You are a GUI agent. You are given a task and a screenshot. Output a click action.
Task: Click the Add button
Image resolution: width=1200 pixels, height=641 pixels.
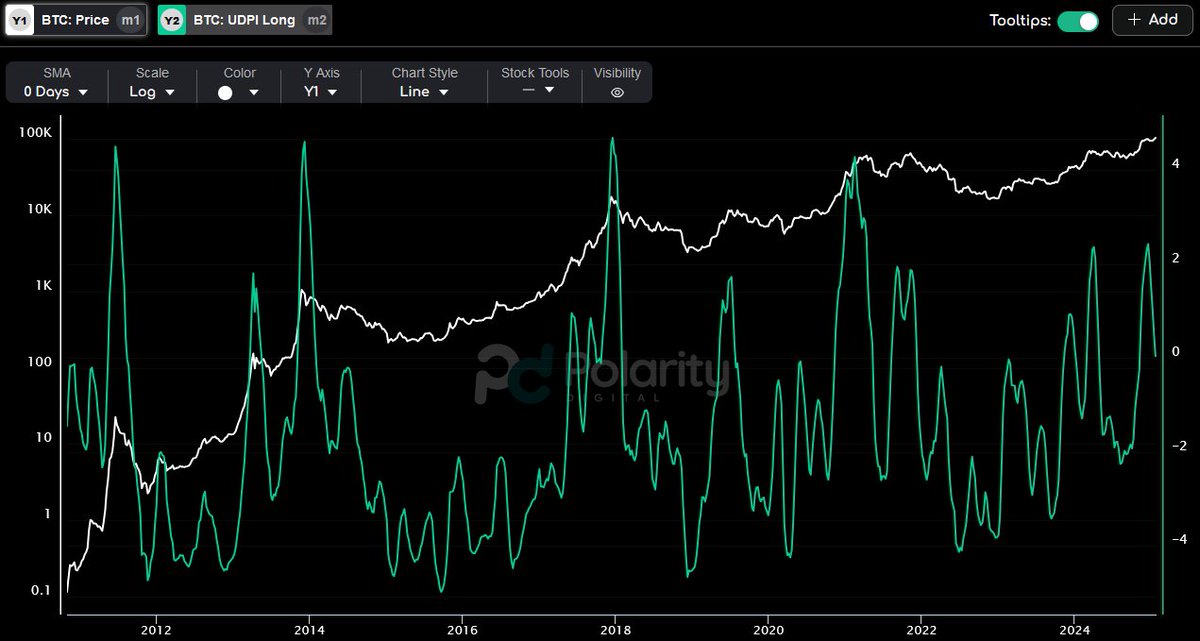tap(1151, 20)
